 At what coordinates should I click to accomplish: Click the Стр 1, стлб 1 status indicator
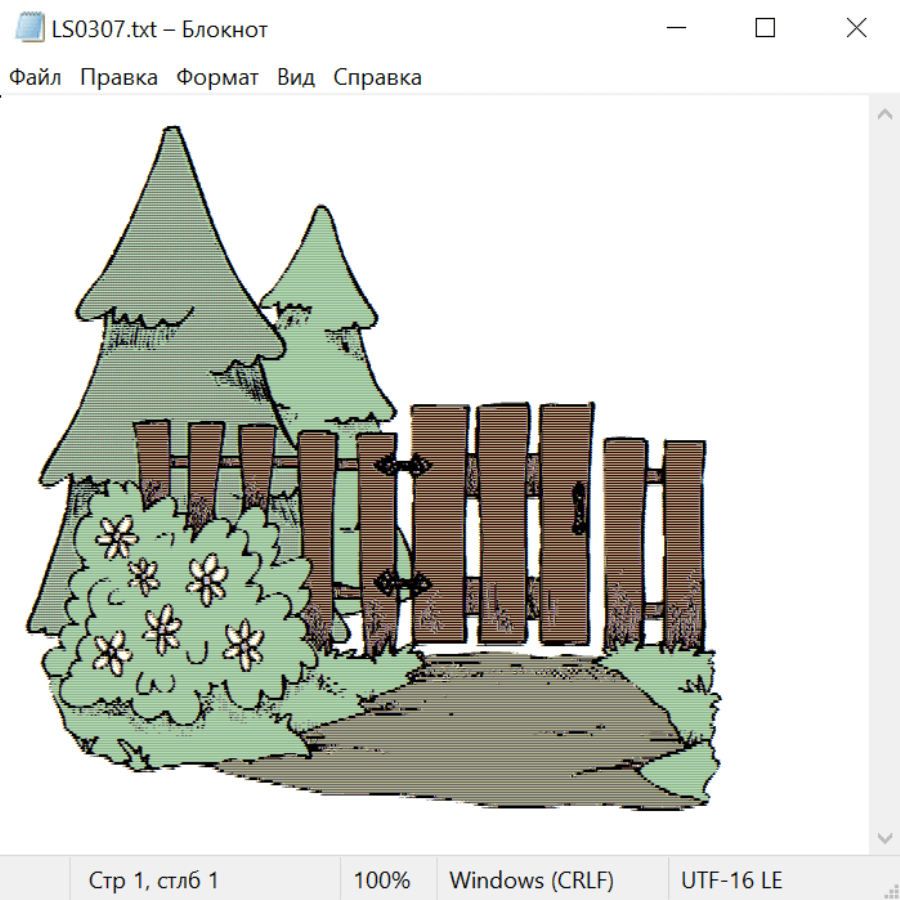point(154,881)
